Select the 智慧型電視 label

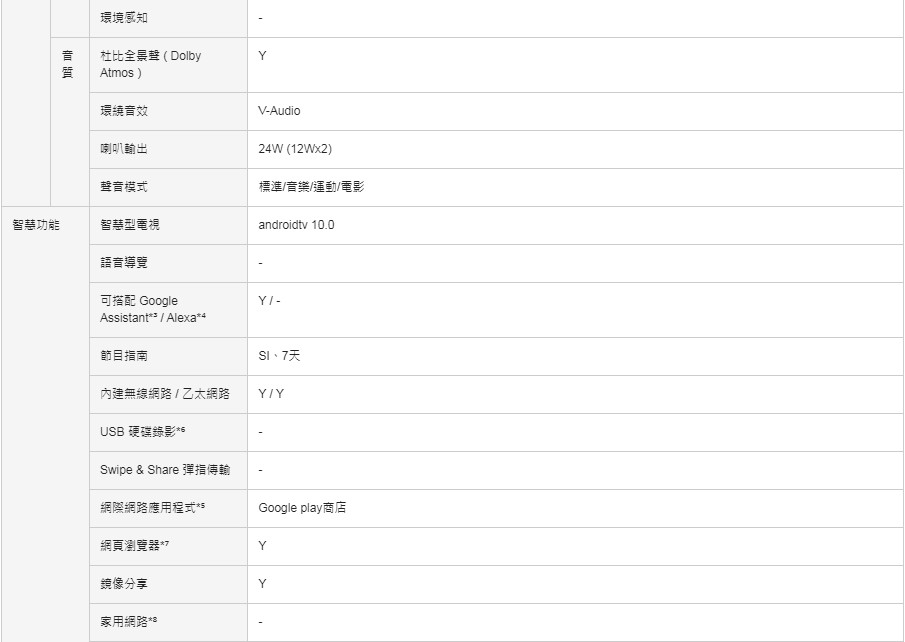coord(130,225)
